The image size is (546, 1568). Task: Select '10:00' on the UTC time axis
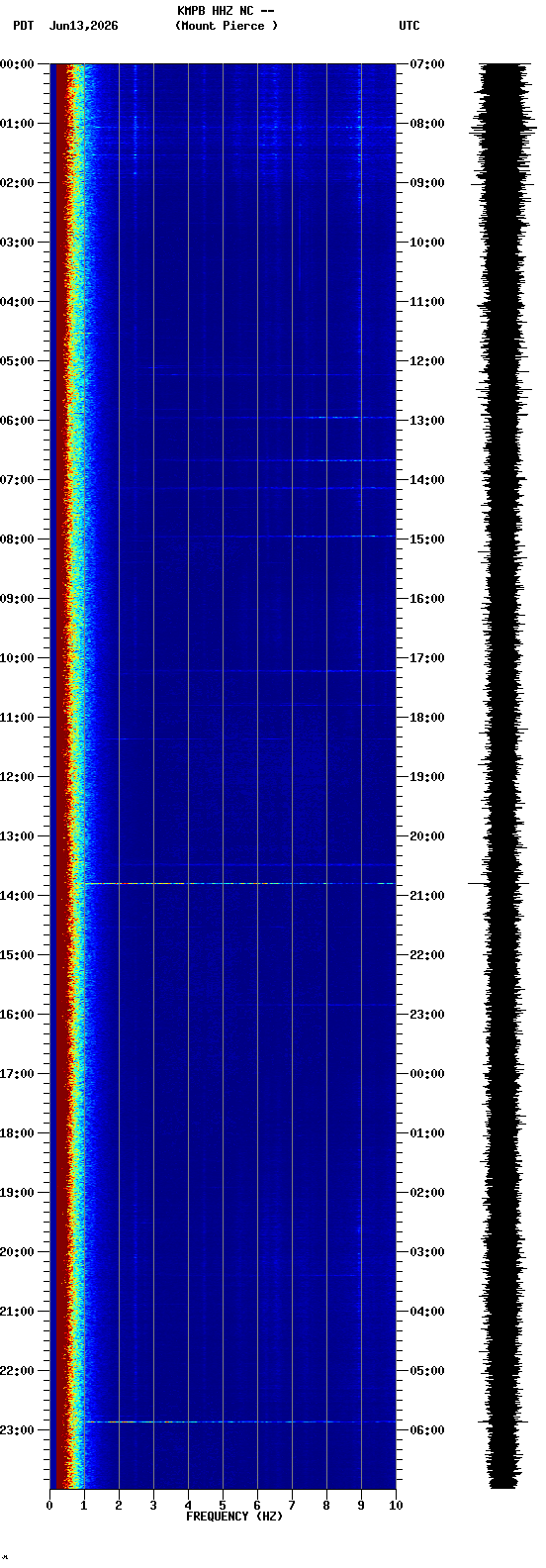pos(427,243)
